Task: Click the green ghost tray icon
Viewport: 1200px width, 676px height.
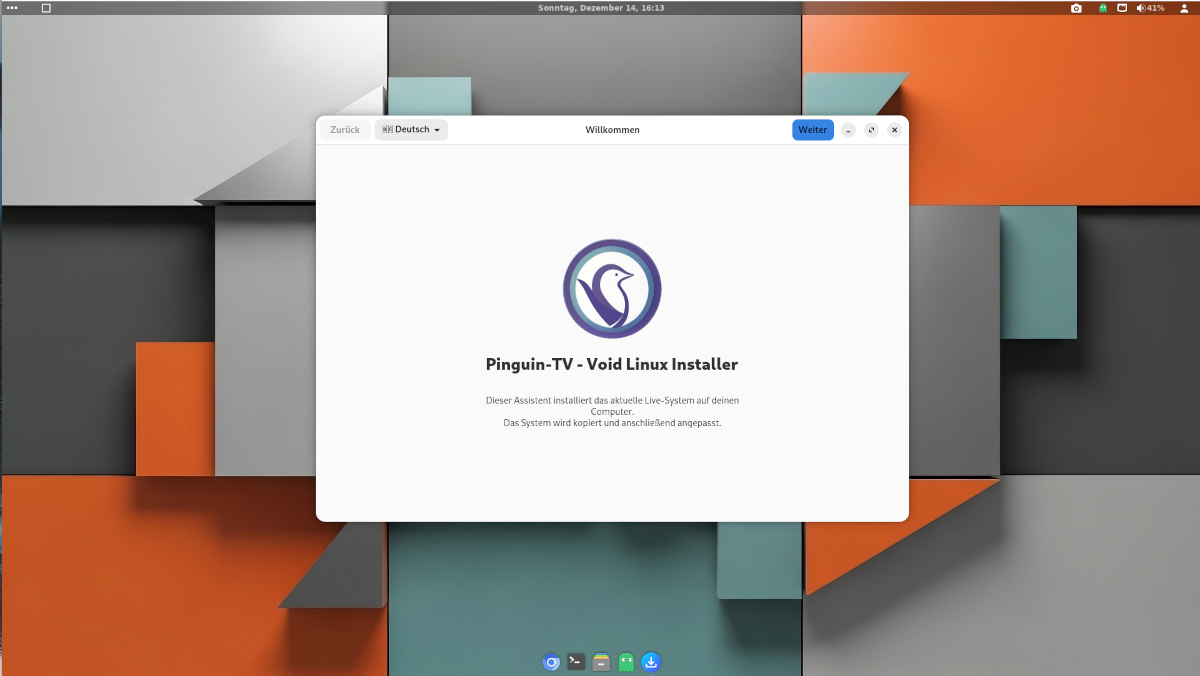Action: coord(1102,8)
